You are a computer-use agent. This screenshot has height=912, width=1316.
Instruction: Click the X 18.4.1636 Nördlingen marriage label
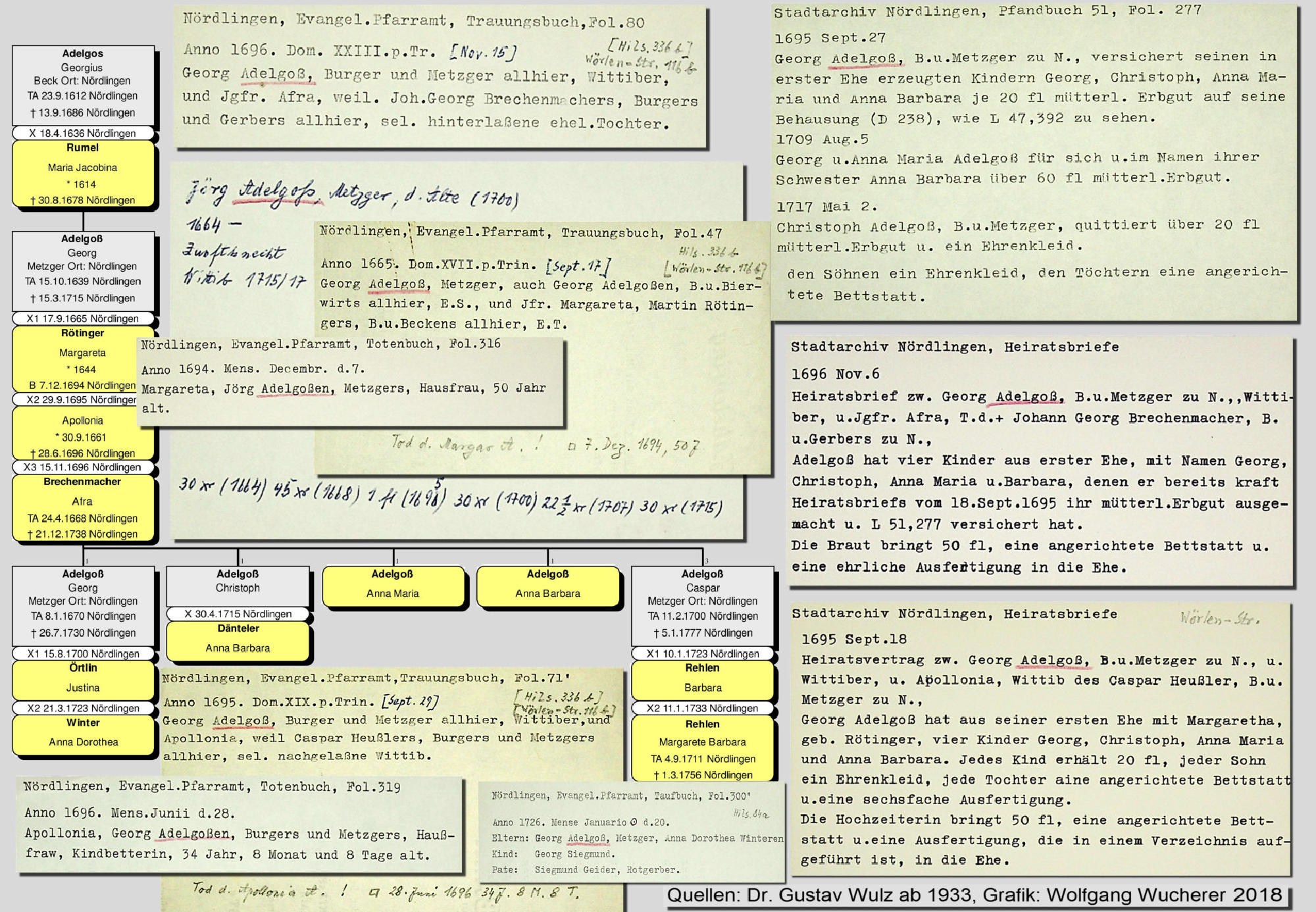[83, 133]
